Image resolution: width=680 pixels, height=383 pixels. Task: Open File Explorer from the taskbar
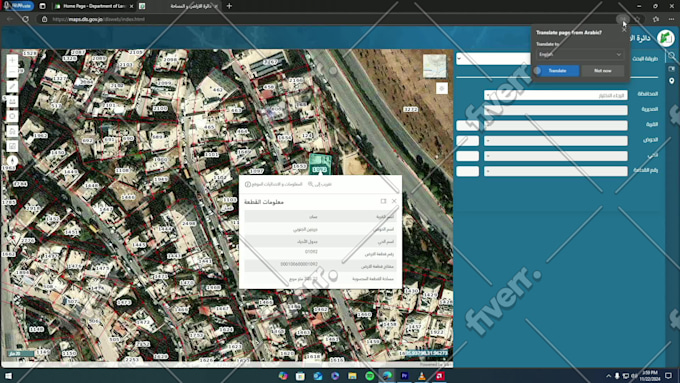pos(352,376)
